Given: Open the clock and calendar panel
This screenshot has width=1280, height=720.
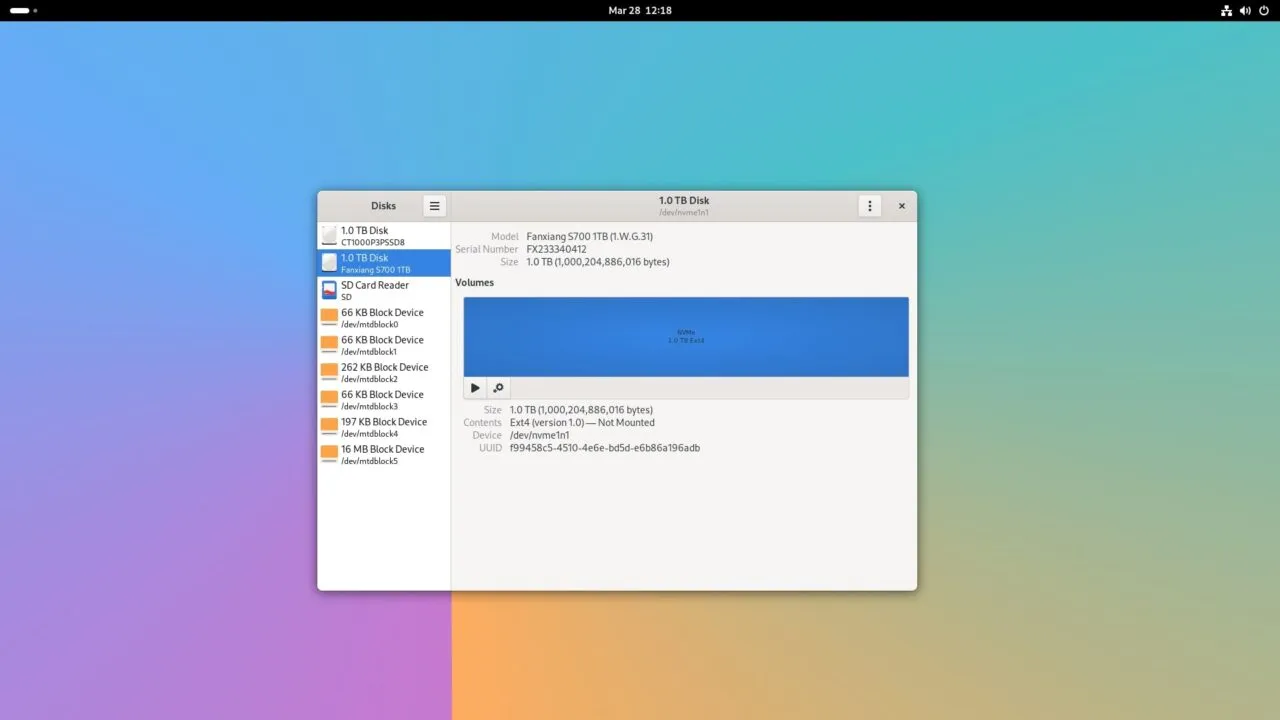Looking at the screenshot, I should click(x=640, y=10).
